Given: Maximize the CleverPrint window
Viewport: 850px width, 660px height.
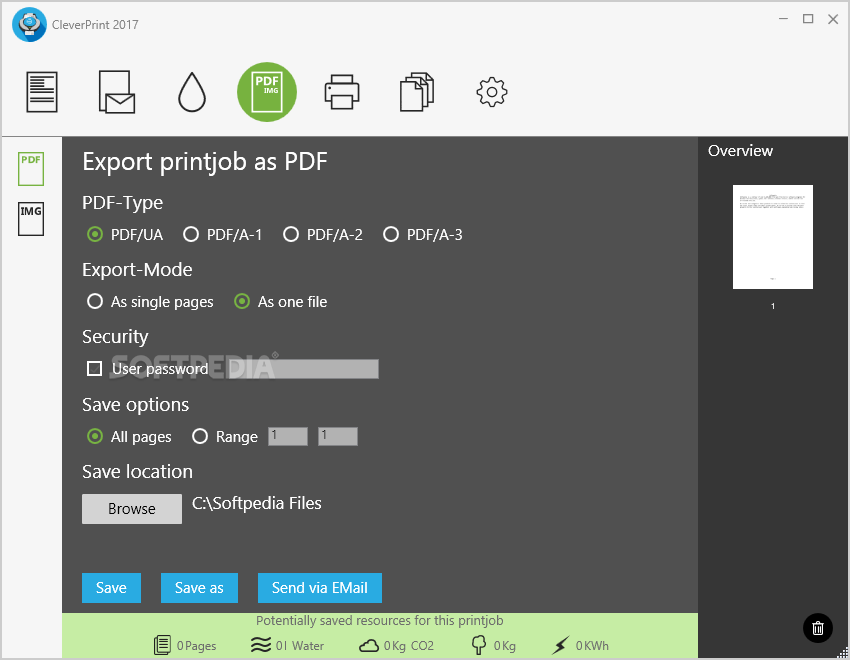Looking at the screenshot, I should coord(808,19).
